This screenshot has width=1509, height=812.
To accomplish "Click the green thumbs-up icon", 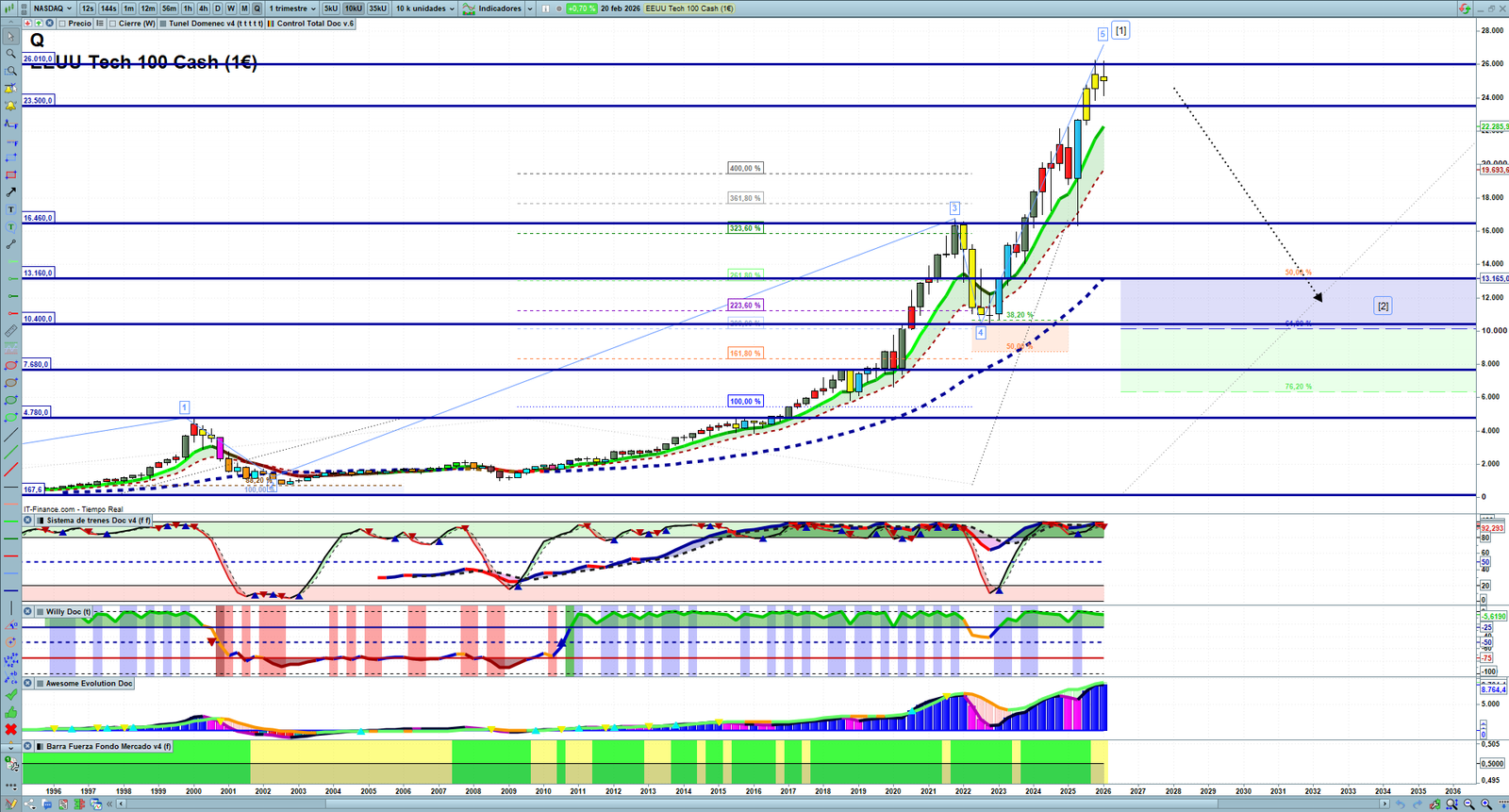I will [10, 712].
